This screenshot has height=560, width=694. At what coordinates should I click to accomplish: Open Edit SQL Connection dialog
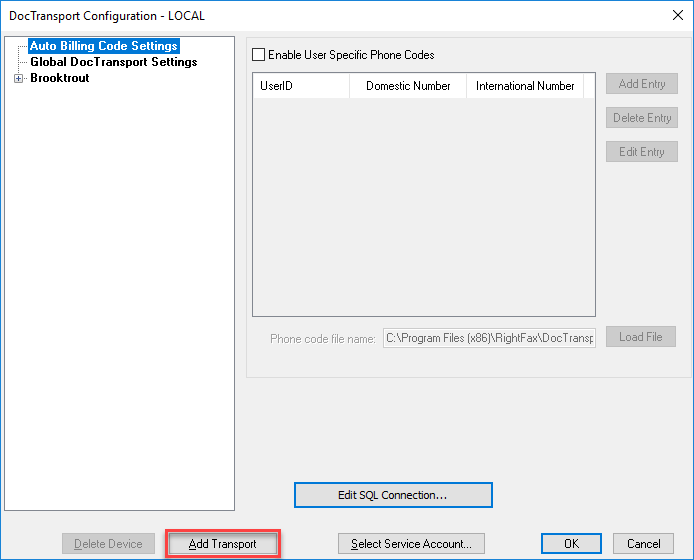pos(393,495)
